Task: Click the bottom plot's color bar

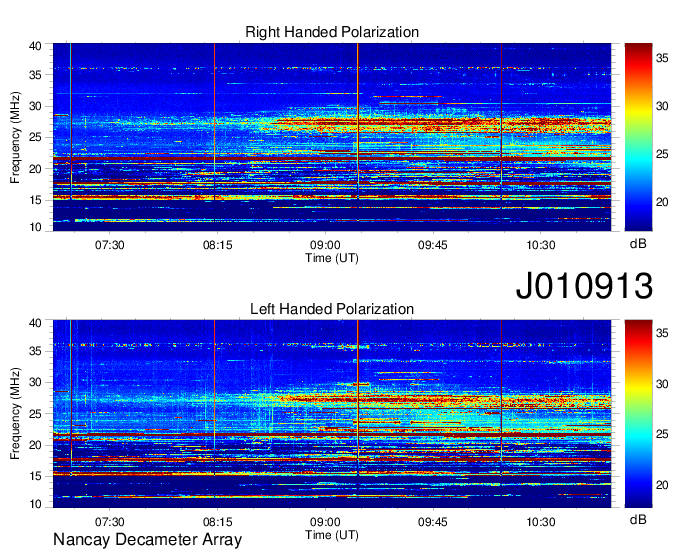Action: pyautogui.click(x=638, y=414)
